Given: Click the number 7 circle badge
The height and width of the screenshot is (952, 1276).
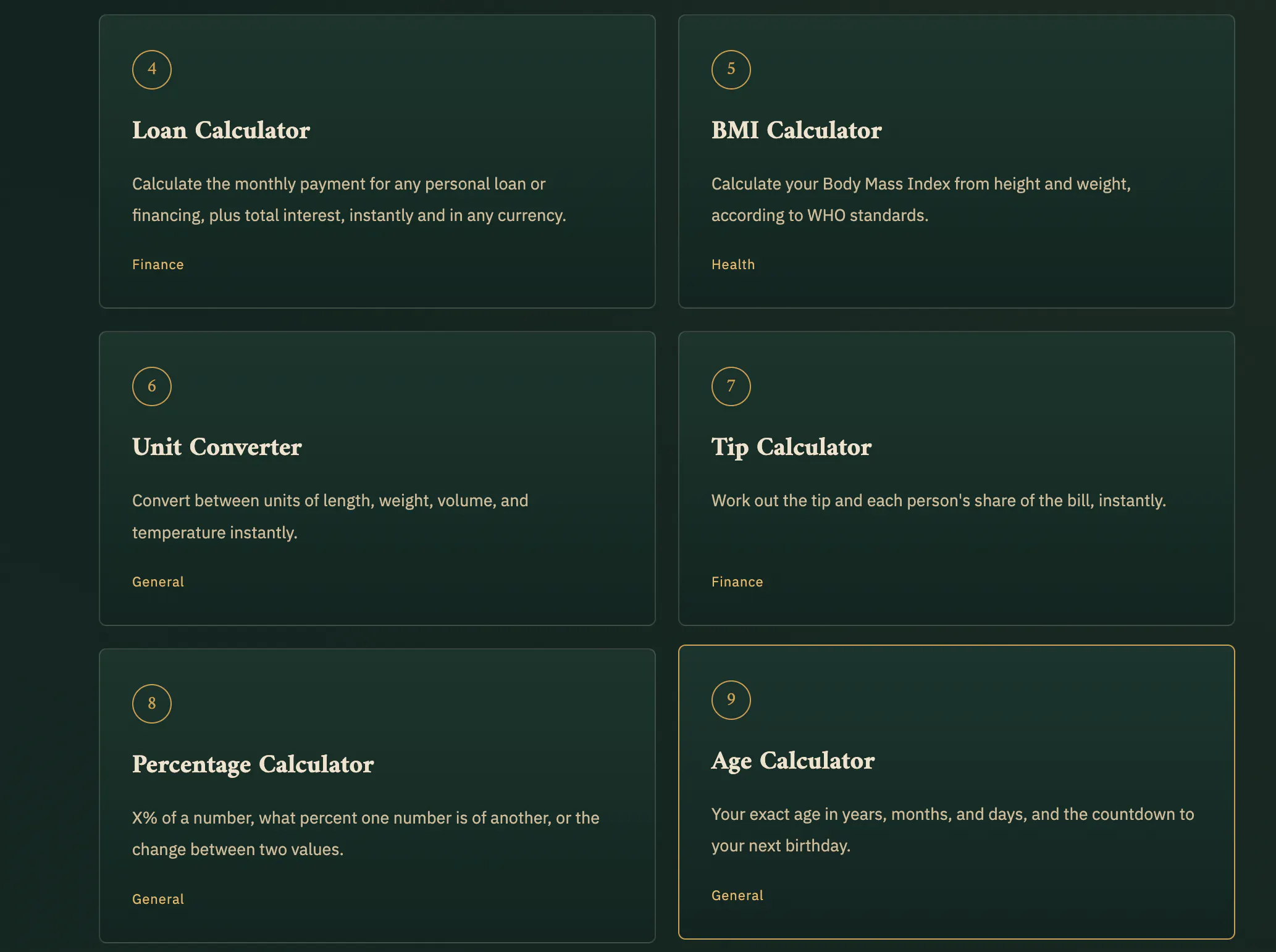Looking at the screenshot, I should pos(731,386).
